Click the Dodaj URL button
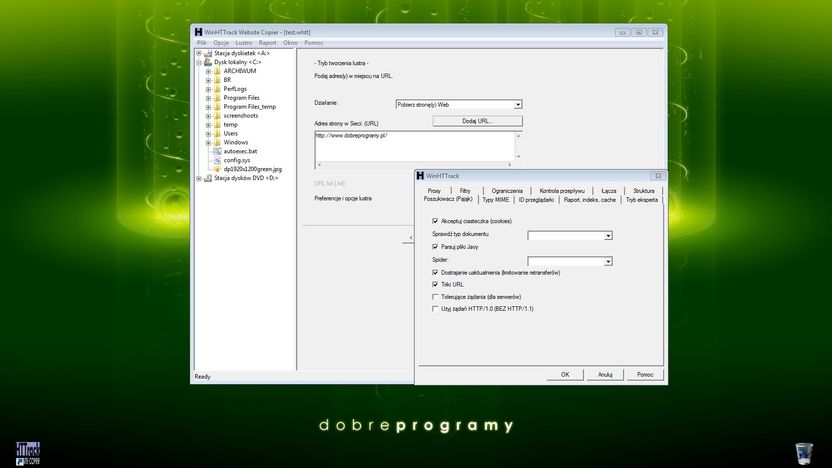Screen dimensions: 832x468 point(478,121)
